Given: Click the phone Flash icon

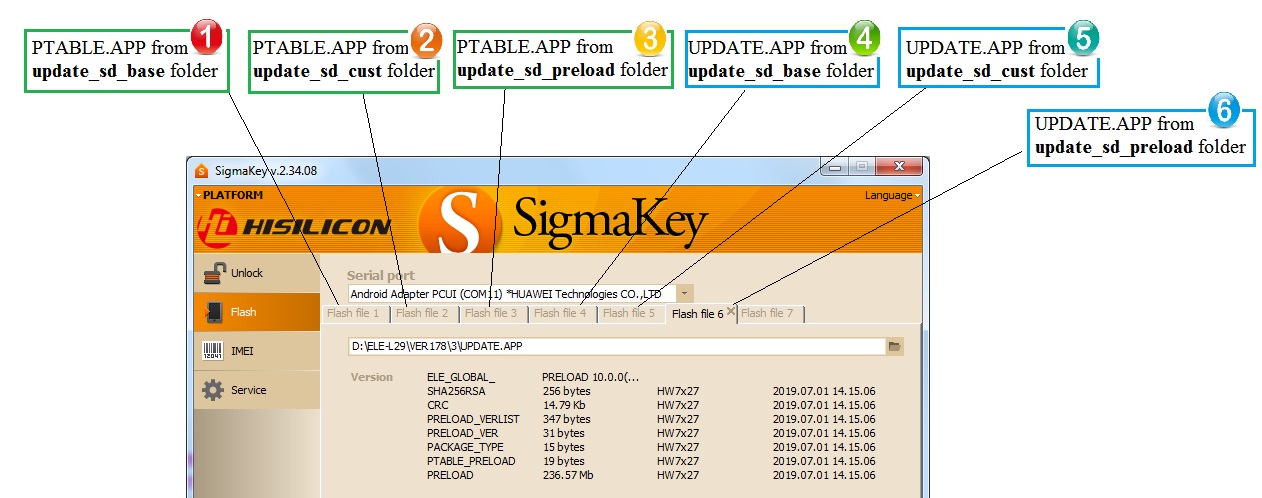Looking at the screenshot, I should click(214, 312).
